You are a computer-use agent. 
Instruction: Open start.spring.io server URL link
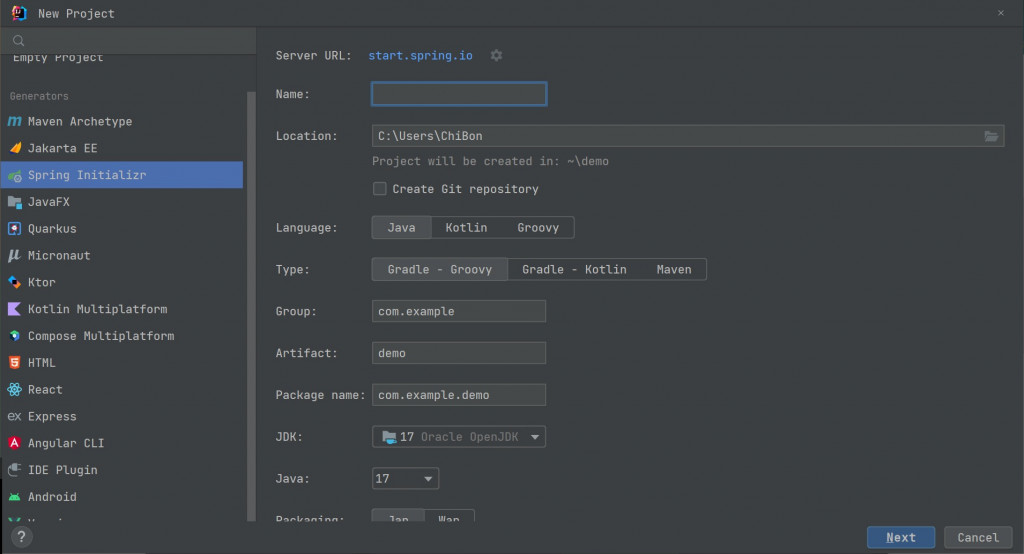tap(420, 56)
